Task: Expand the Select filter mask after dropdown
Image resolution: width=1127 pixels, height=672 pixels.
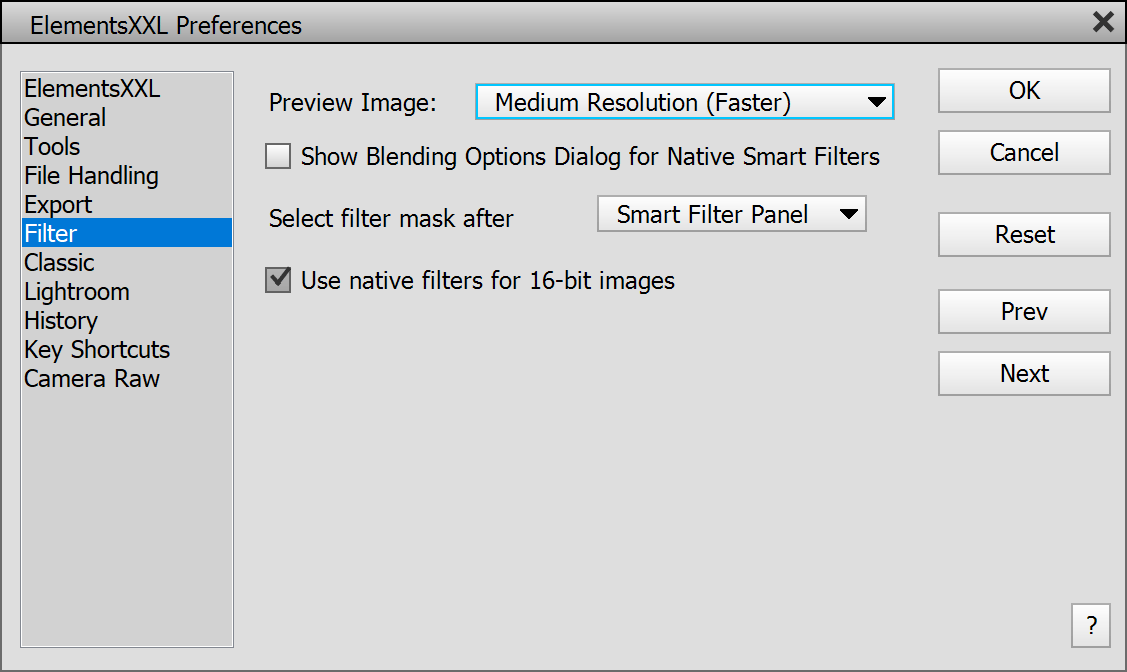Action: [731, 214]
